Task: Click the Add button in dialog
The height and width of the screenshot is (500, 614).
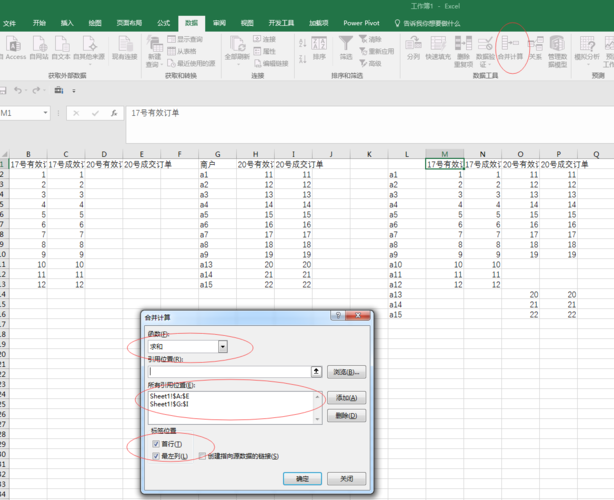Action: [x=347, y=398]
